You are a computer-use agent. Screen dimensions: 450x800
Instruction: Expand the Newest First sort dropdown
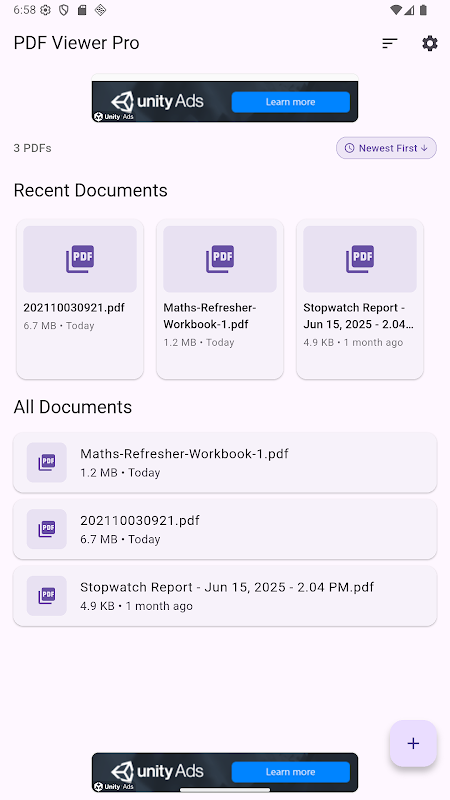click(x=386, y=148)
